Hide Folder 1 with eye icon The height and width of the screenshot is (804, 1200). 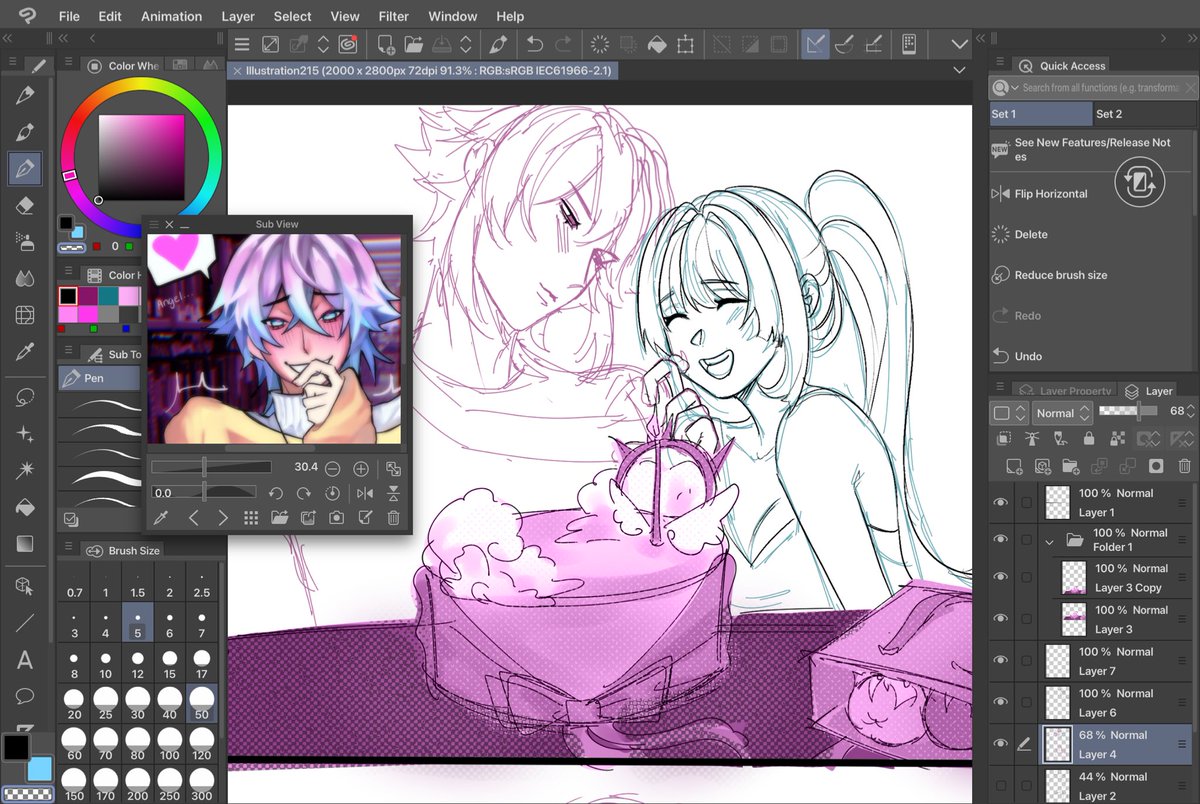click(1000, 539)
